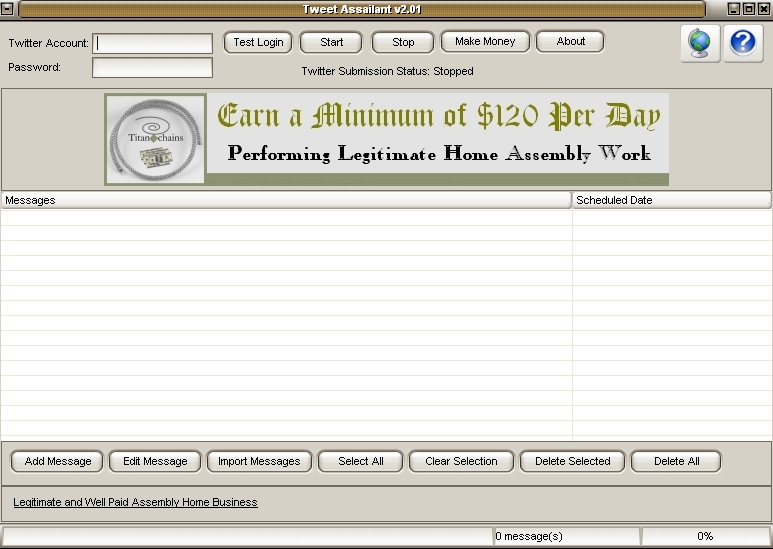Stop submission with the Stop button
Viewport: 773px width, 549px height.
(403, 42)
